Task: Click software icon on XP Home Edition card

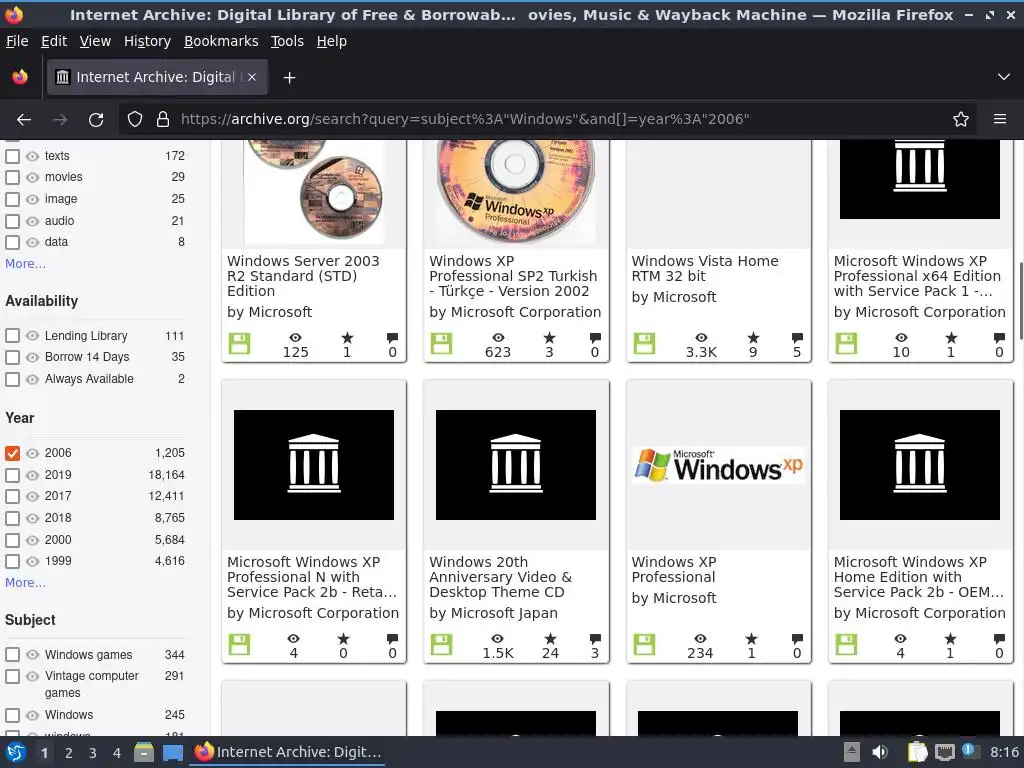Action: click(x=846, y=645)
